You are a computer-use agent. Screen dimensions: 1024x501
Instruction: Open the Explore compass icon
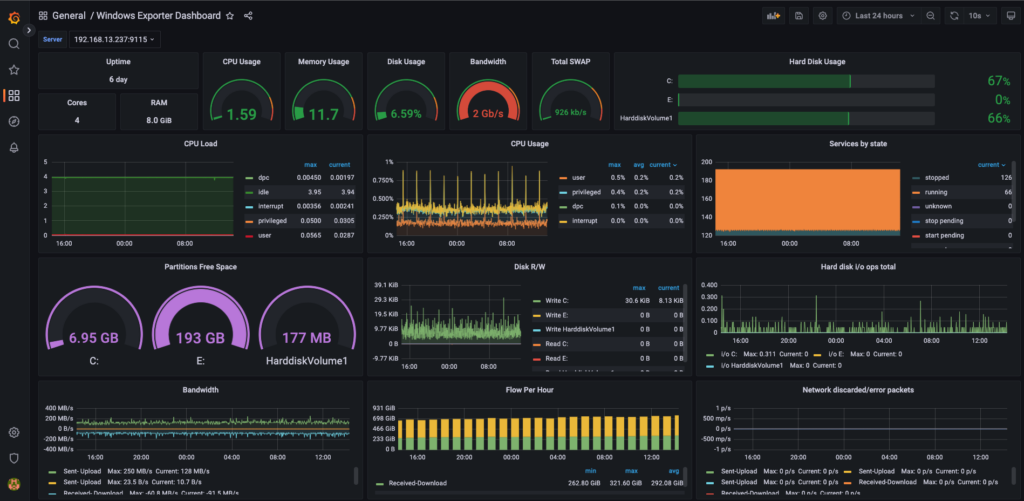pyautogui.click(x=14, y=122)
